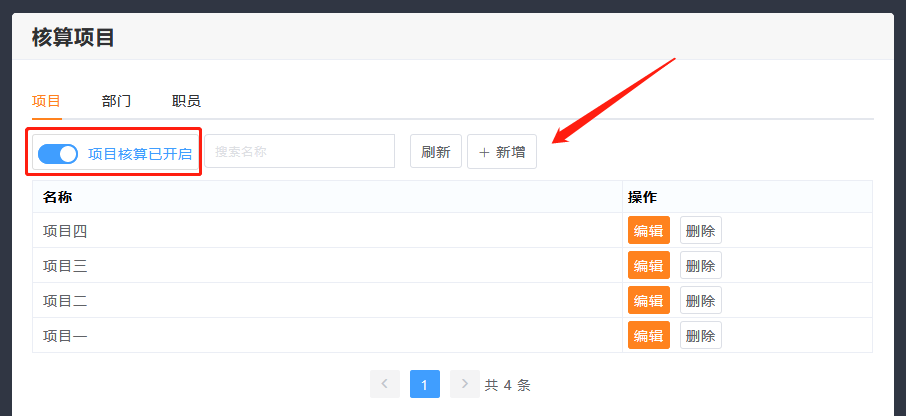This screenshot has height=416, width=906.
Task: Delete 项目三 row
Action: tap(700, 265)
